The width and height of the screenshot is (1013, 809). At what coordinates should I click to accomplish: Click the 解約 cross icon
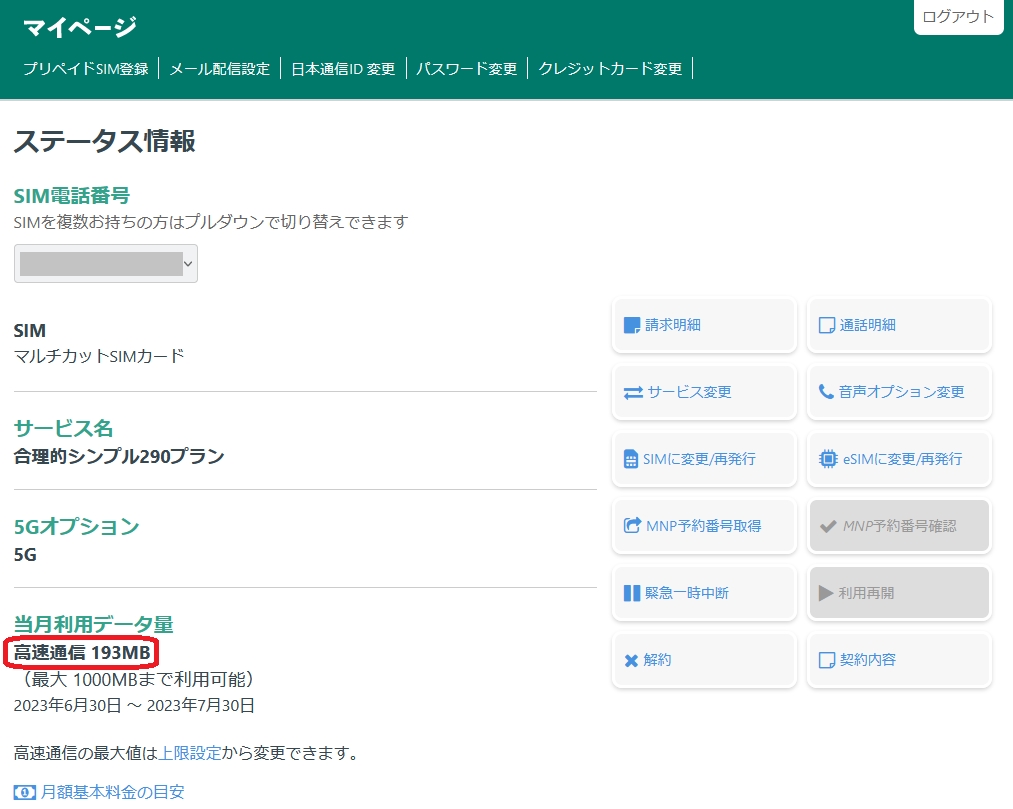coord(631,660)
